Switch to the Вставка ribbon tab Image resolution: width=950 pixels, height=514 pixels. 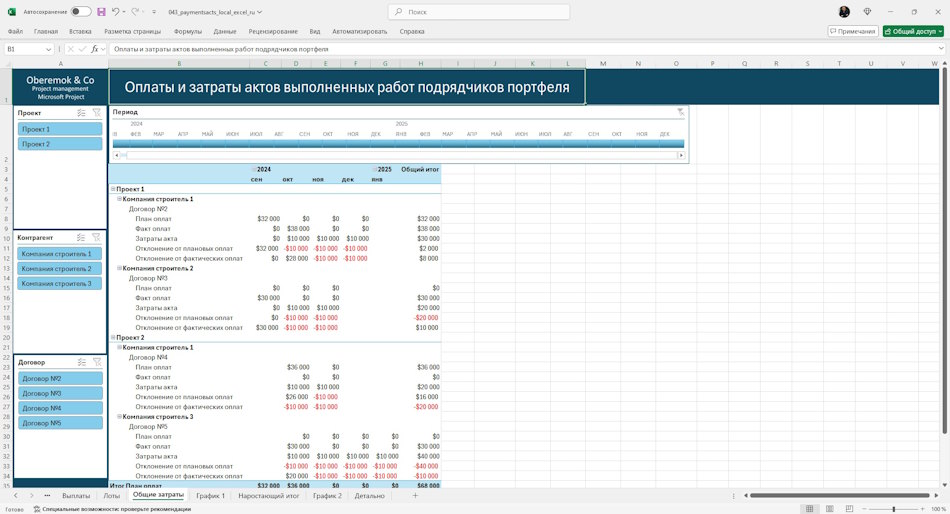click(80, 32)
